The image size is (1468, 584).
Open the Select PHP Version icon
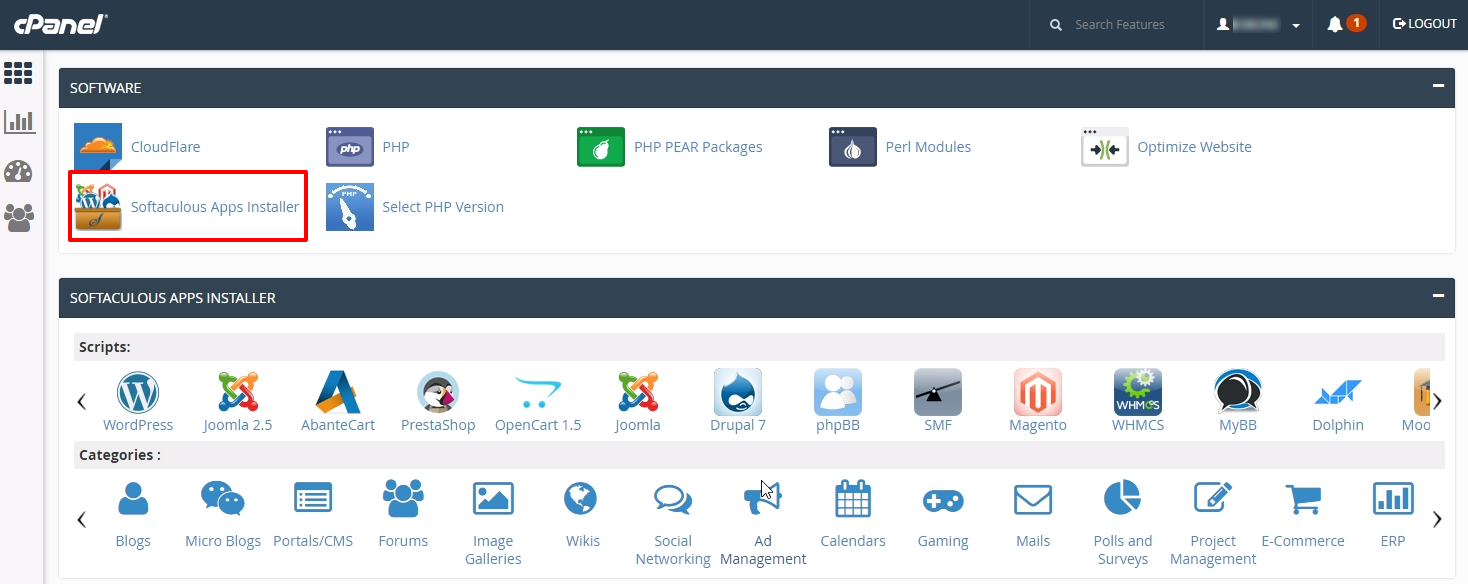click(x=350, y=207)
